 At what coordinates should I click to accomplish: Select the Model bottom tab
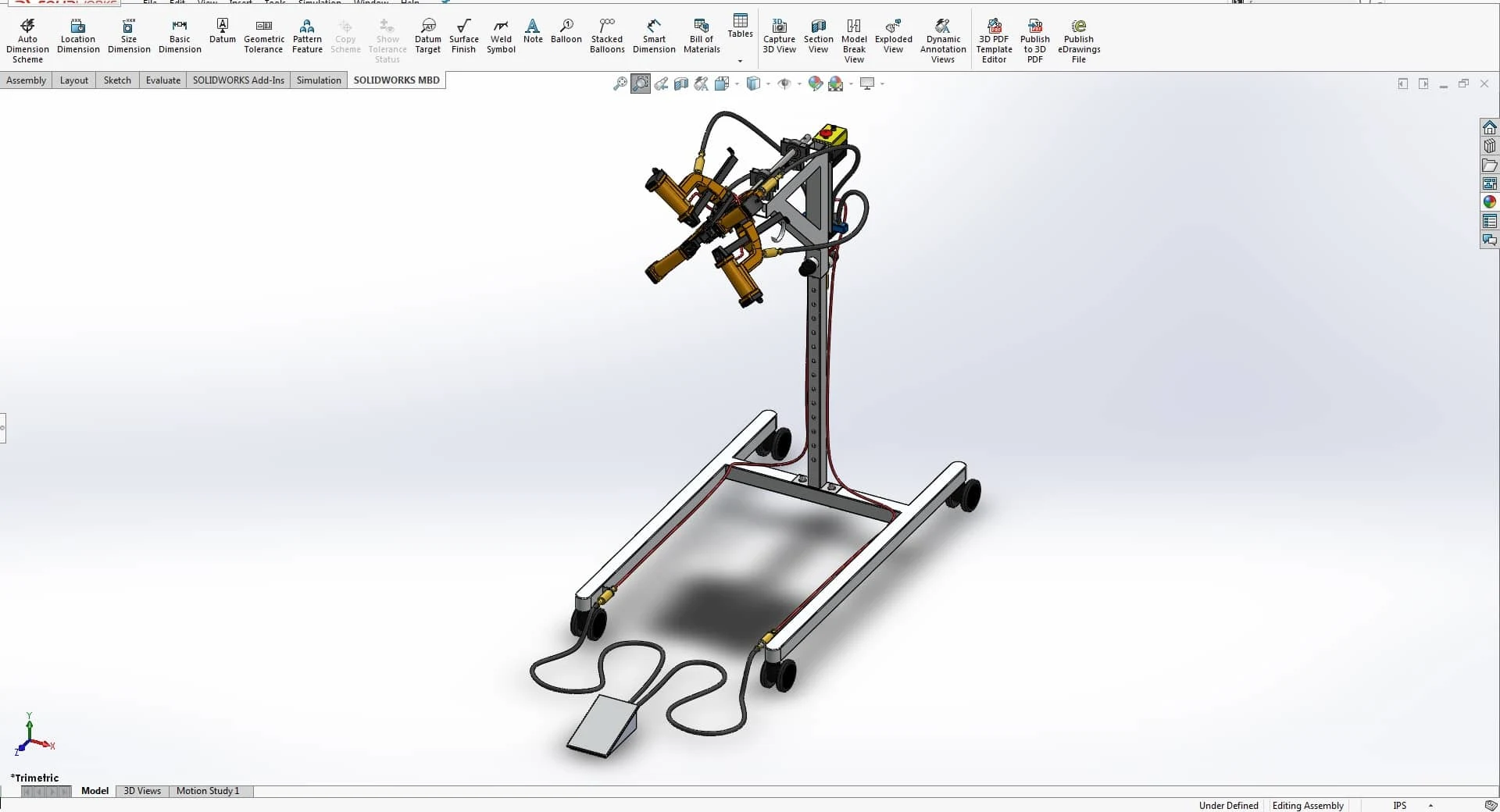click(95, 791)
